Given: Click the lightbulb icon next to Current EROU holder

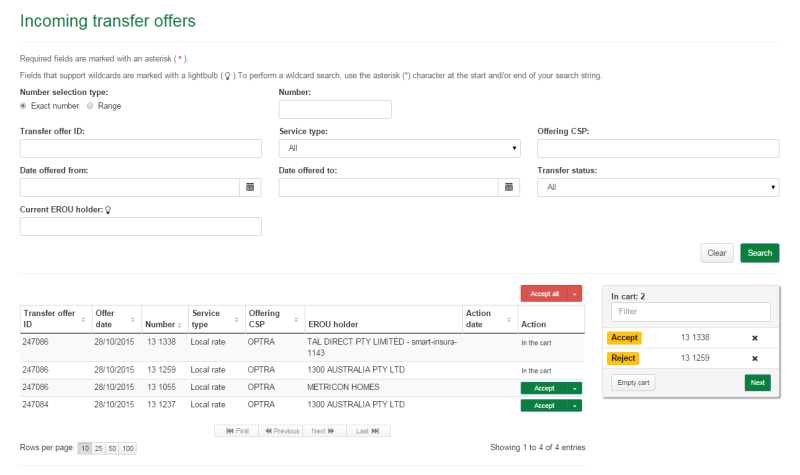Looking at the screenshot, I should (x=108, y=210).
